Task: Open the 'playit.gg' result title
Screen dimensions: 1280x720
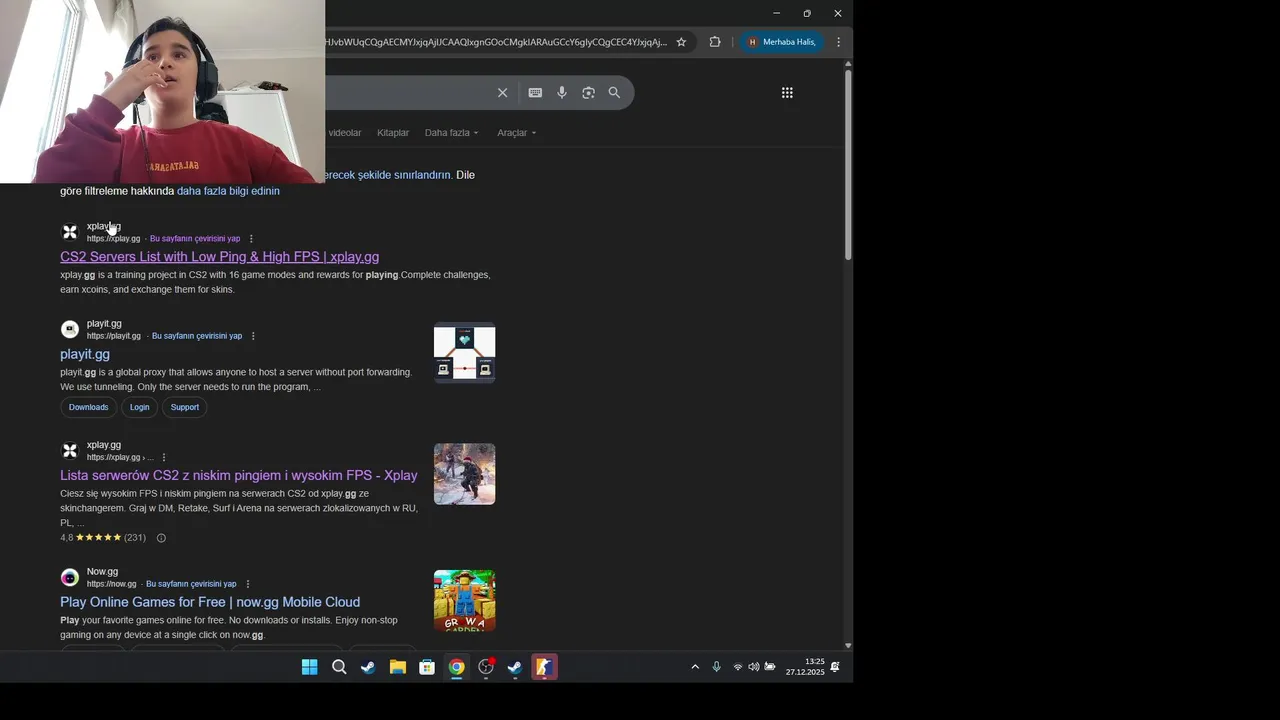Action: click(85, 354)
